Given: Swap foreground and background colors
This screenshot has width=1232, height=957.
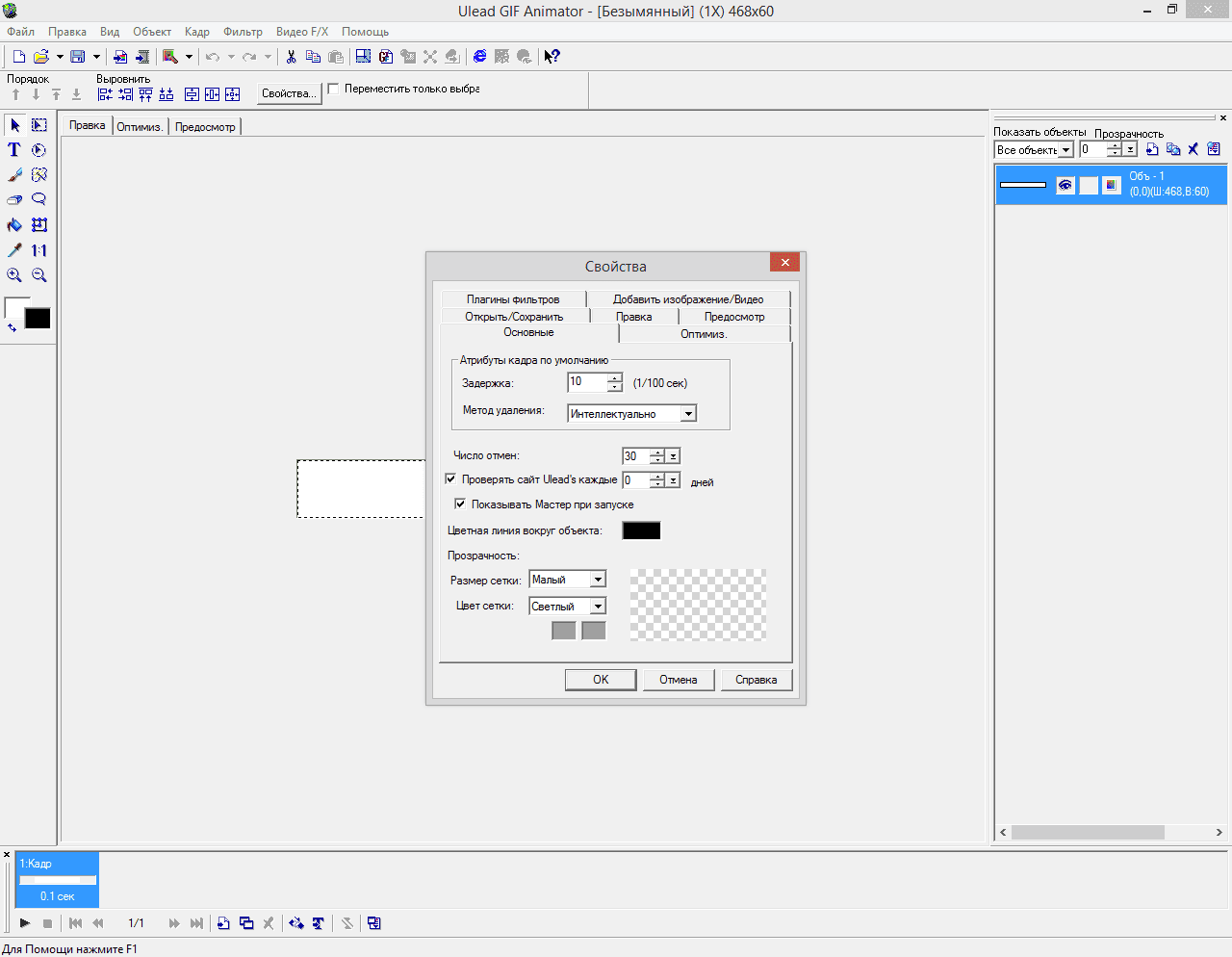Looking at the screenshot, I should tap(12, 328).
